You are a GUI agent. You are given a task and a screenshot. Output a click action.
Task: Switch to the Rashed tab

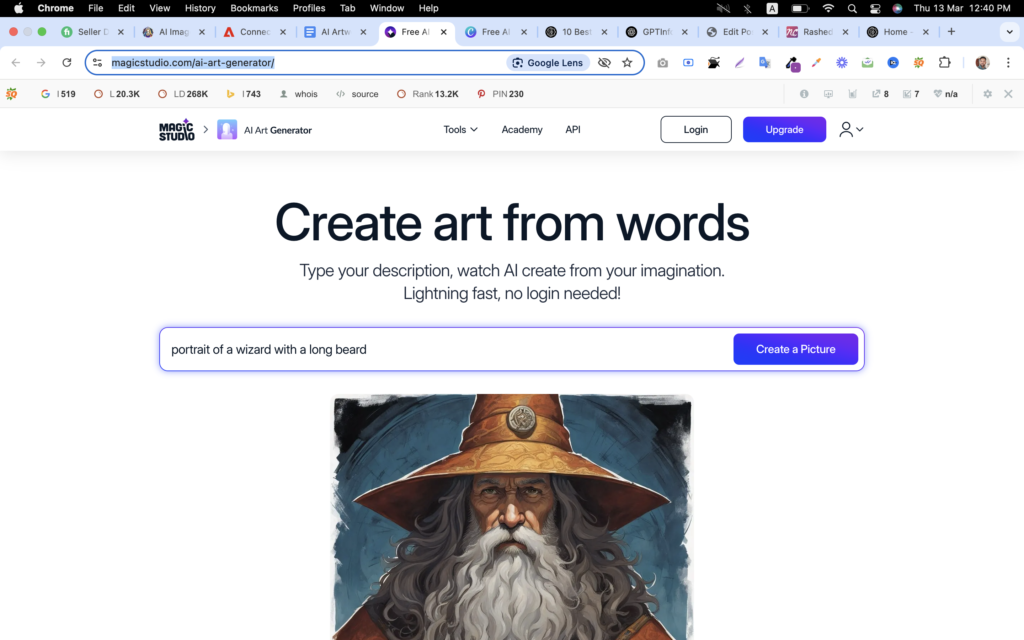click(817, 31)
